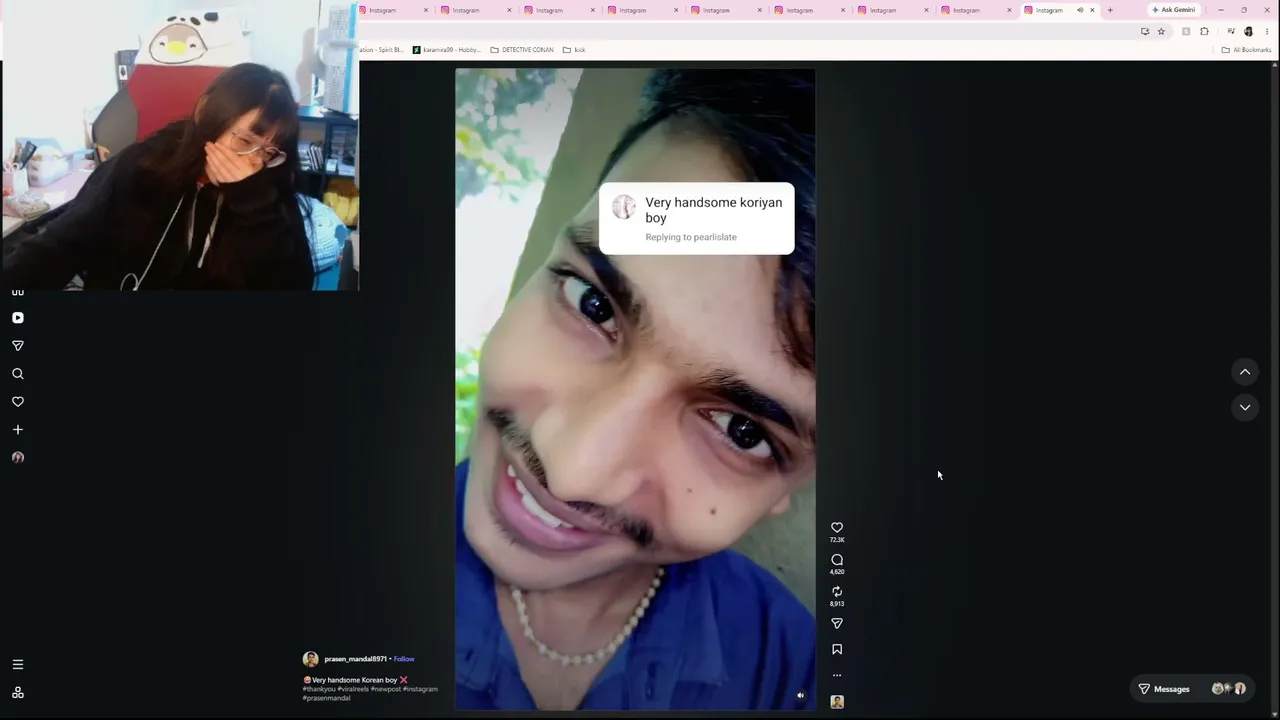Repost this reel using the repost icon

coord(837,592)
